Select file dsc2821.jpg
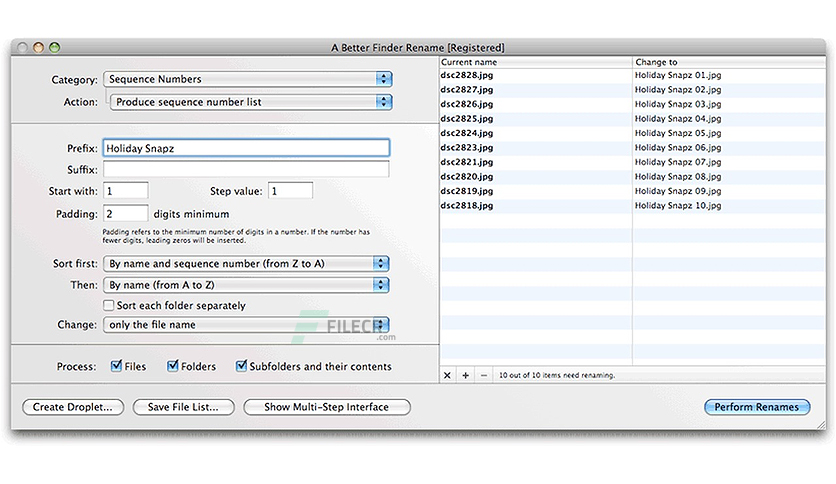 (467, 162)
